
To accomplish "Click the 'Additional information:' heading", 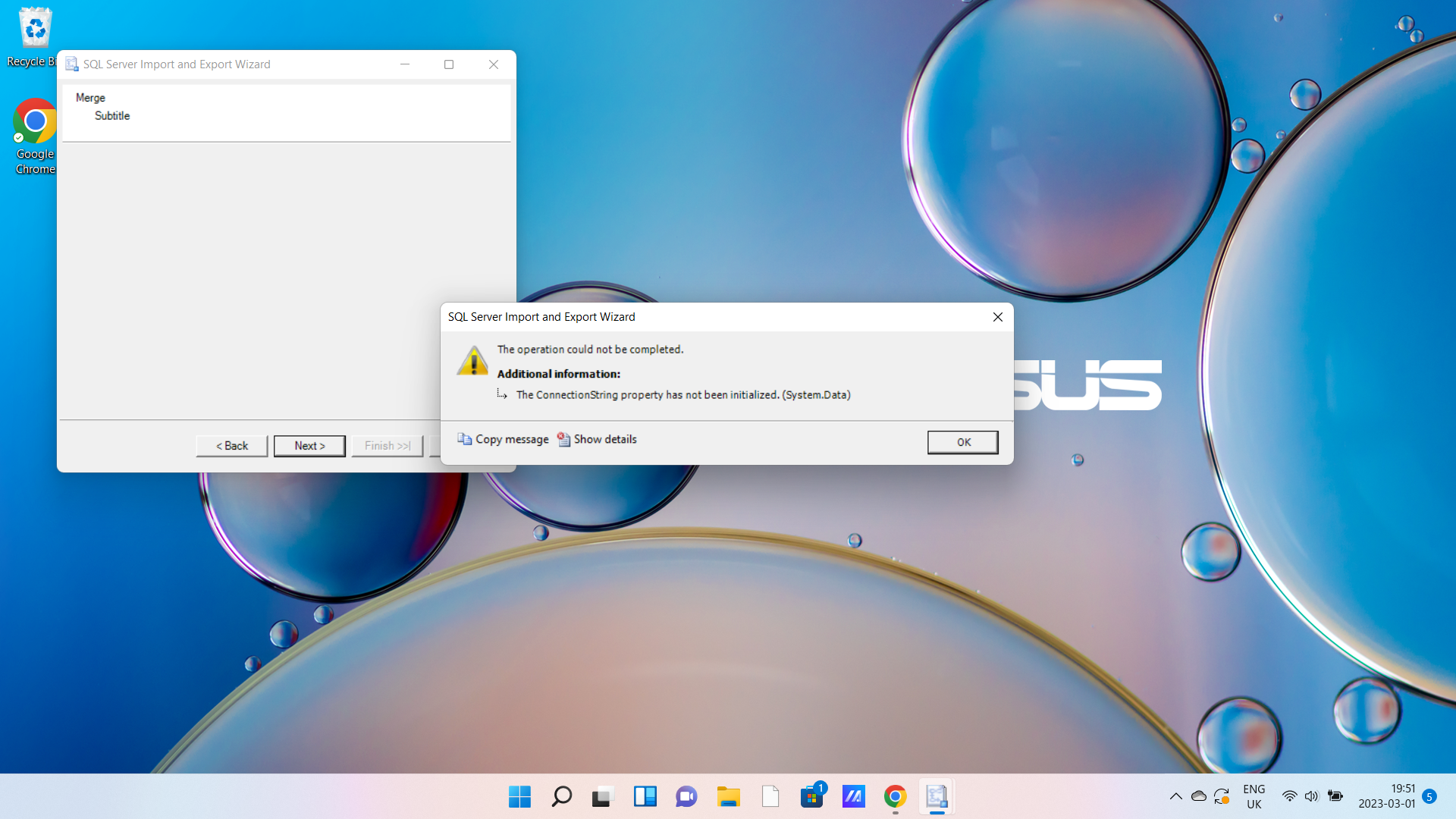I will click(x=559, y=374).
